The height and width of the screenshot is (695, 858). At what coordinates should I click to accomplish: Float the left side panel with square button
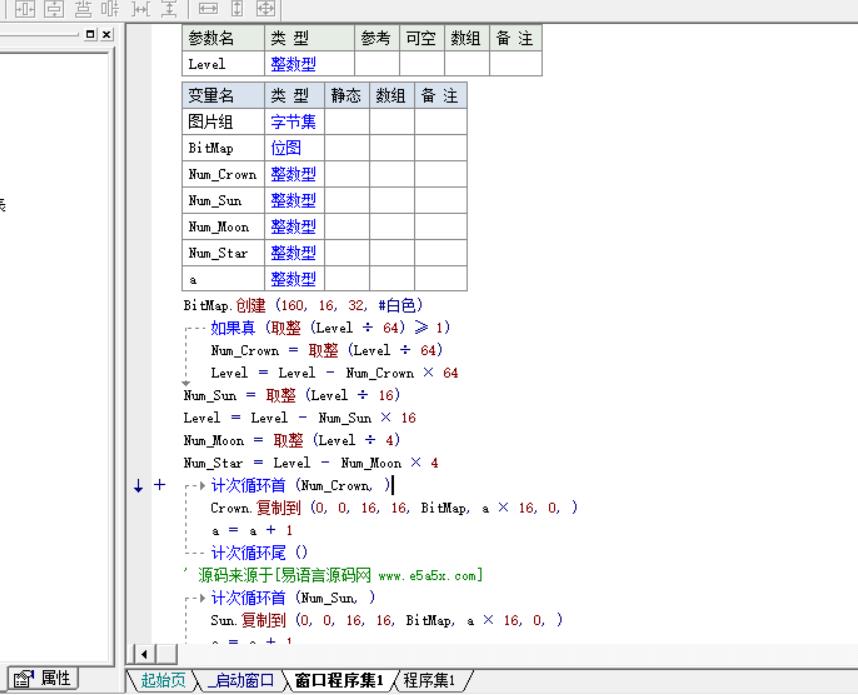click(91, 34)
